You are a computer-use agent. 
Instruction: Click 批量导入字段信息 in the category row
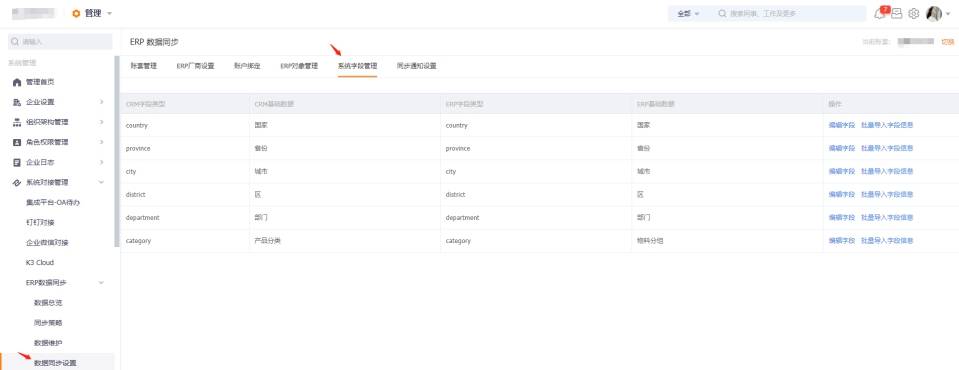pyautogui.click(x=887, y=241)
